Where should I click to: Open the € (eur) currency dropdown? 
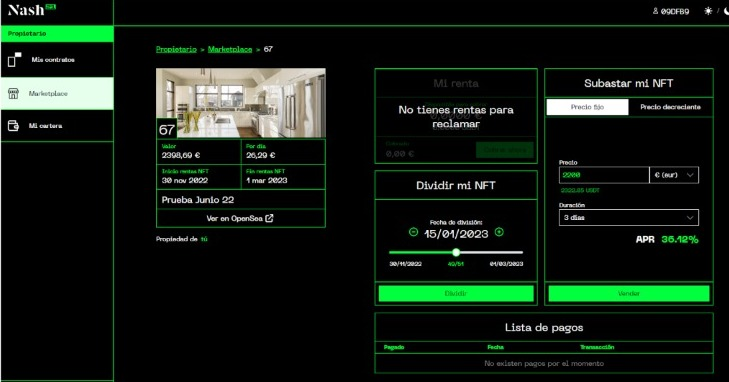pyautogui.click(x=674, y=175)
